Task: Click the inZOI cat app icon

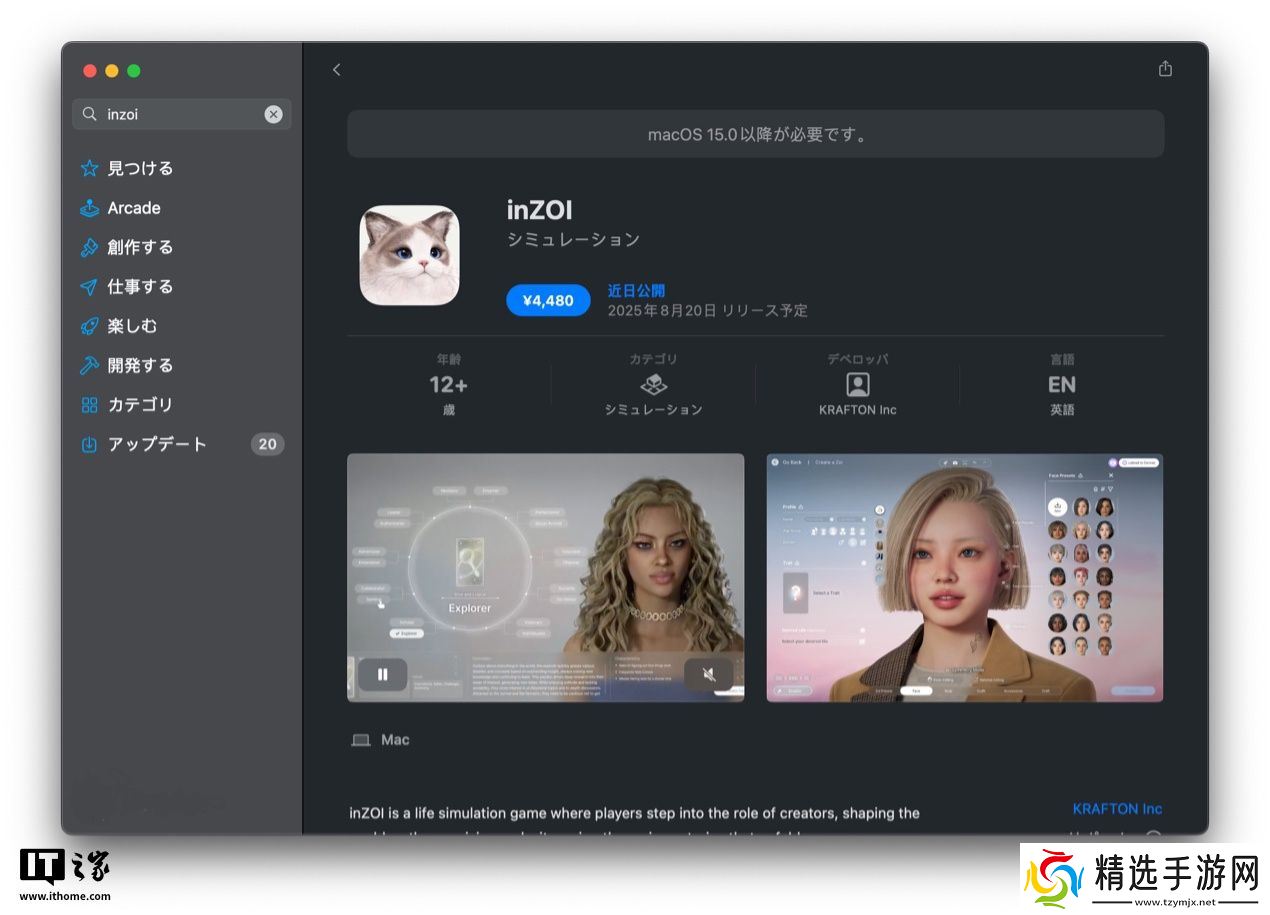Action: (409, 255)
